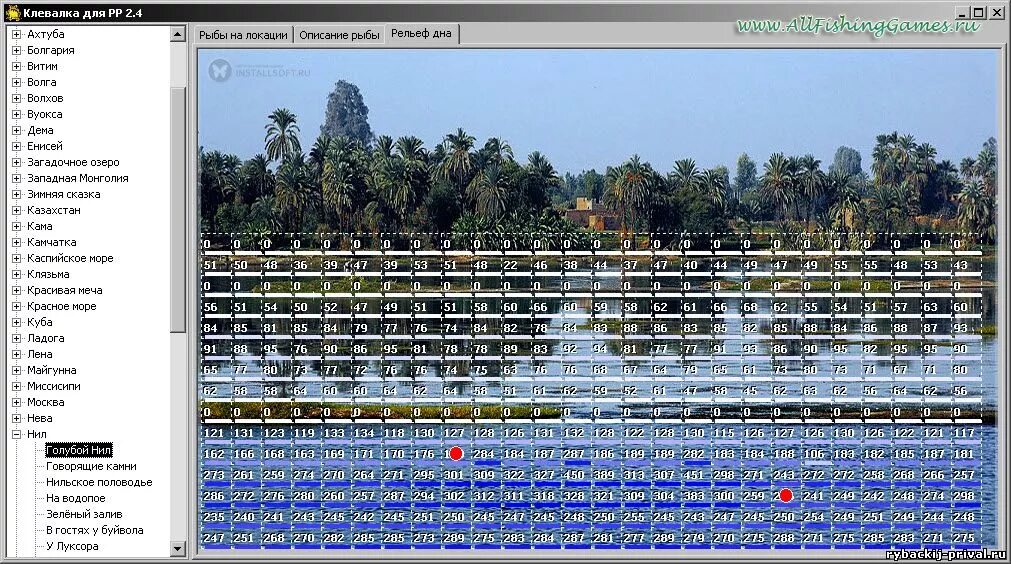
Task: Click the red marker in the 162 depth row
Action: pyautogui.click(x=456, y=454)
